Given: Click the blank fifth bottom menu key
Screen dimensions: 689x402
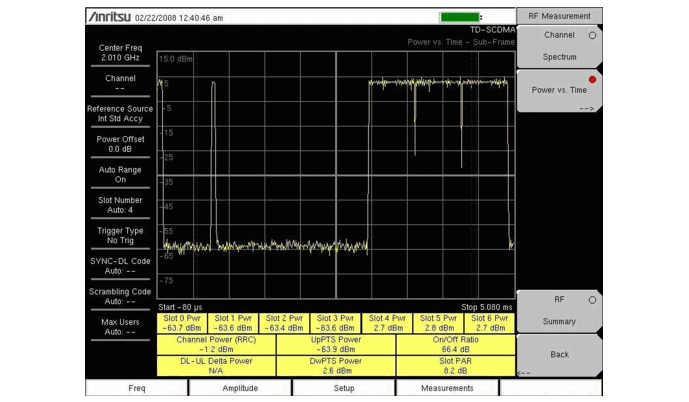Looking at the screenshot, I should (x=551, y=388).
